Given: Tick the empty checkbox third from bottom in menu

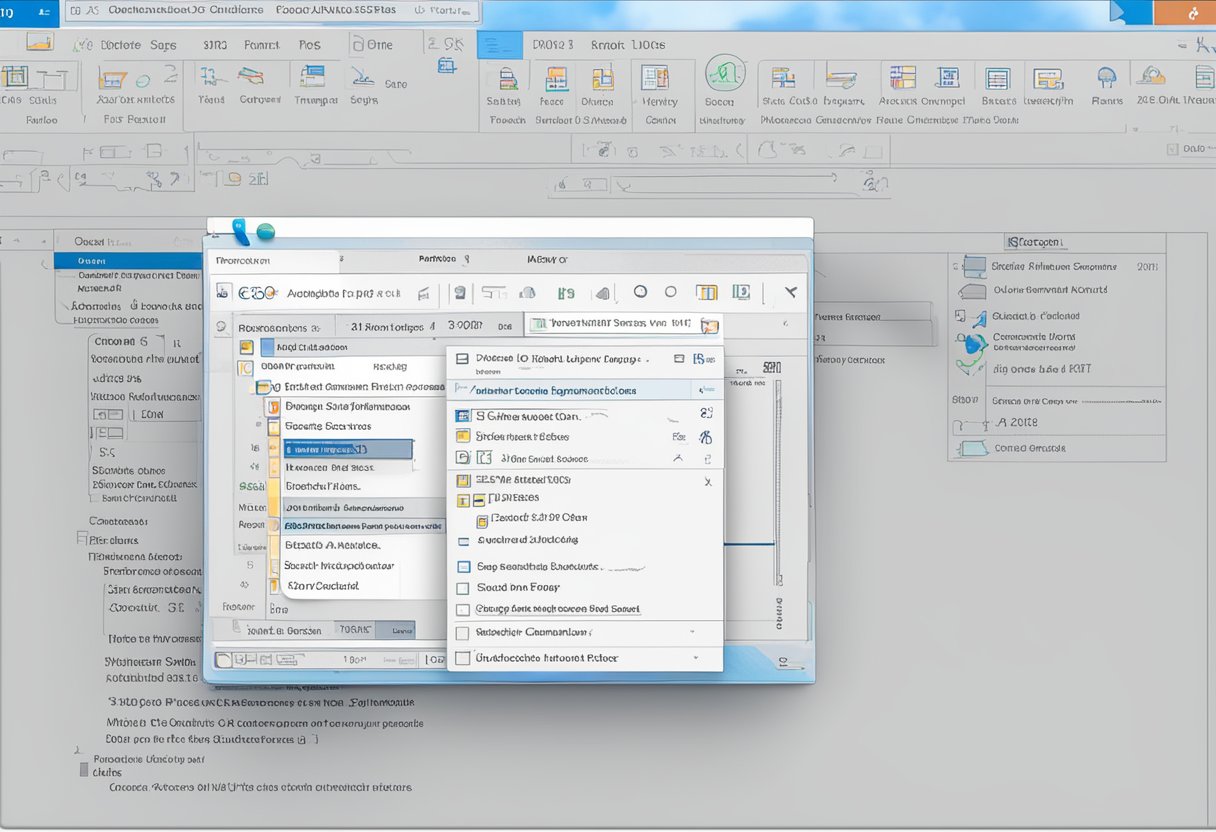Looking at the screenshot, I should pyautogui.click(x=462, y=609).
